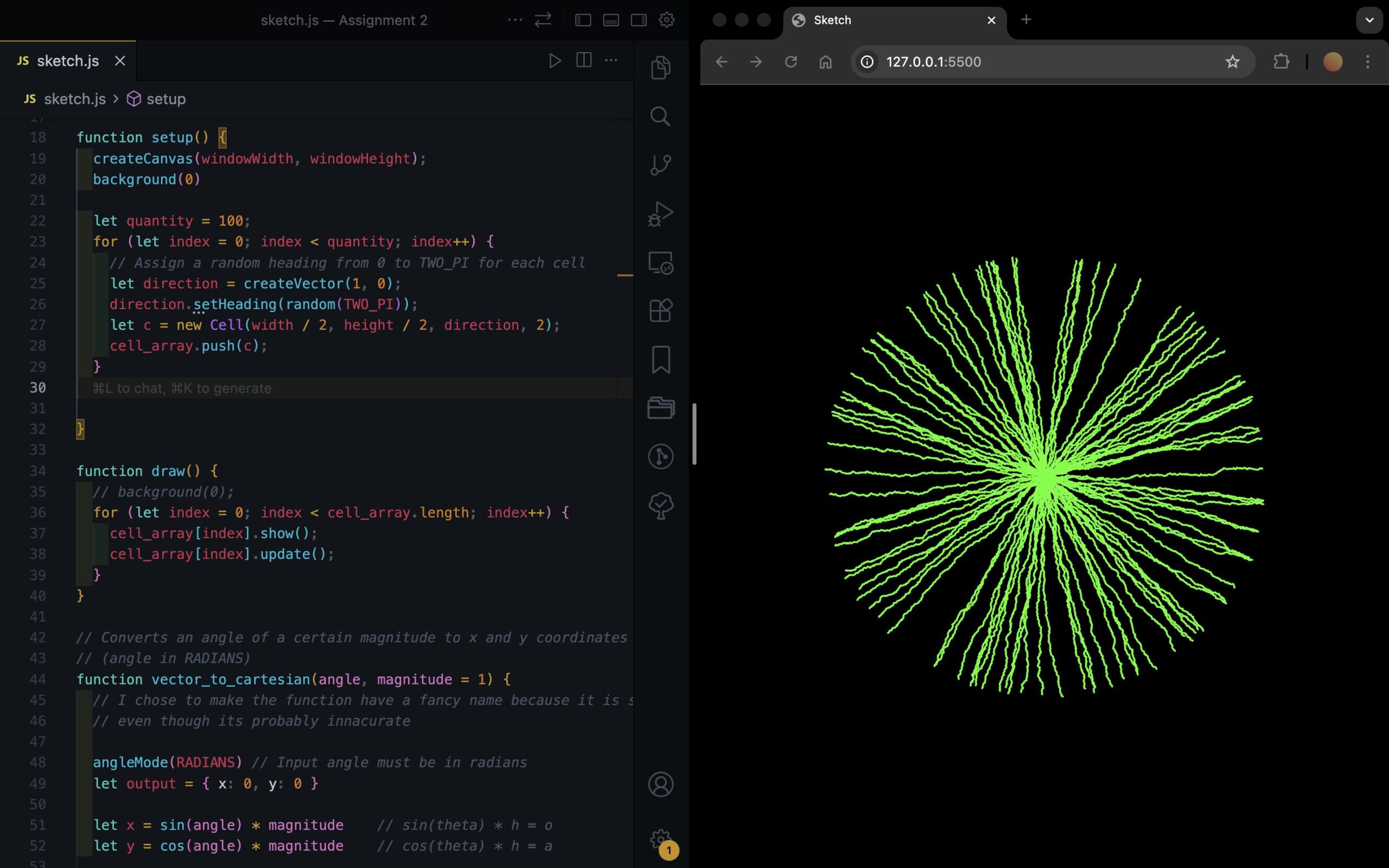Open the Explorer files icon in activity bar
The height and width of the screenshot is (868, 1389).
point(661,68)
